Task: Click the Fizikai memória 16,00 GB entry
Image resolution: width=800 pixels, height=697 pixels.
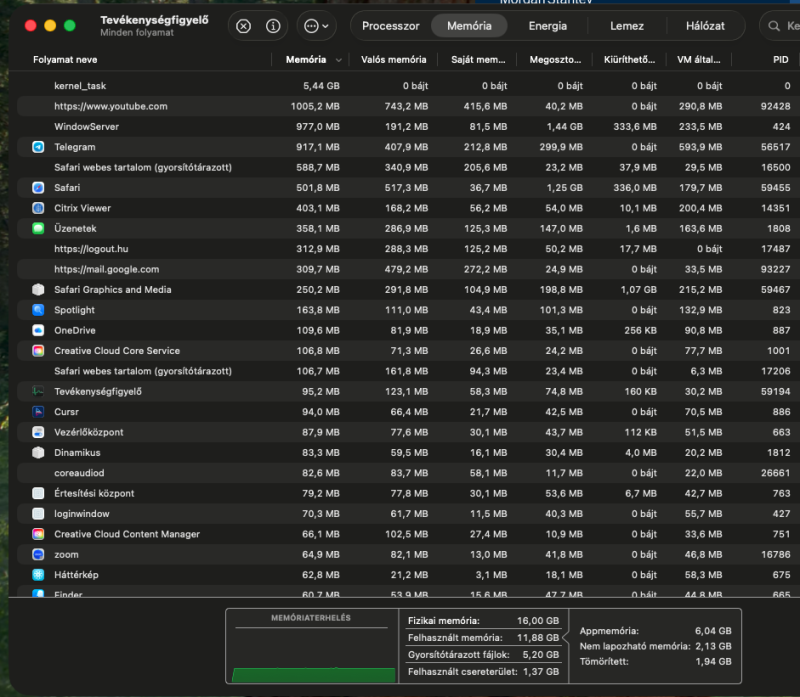Action: tap(483, 621)
